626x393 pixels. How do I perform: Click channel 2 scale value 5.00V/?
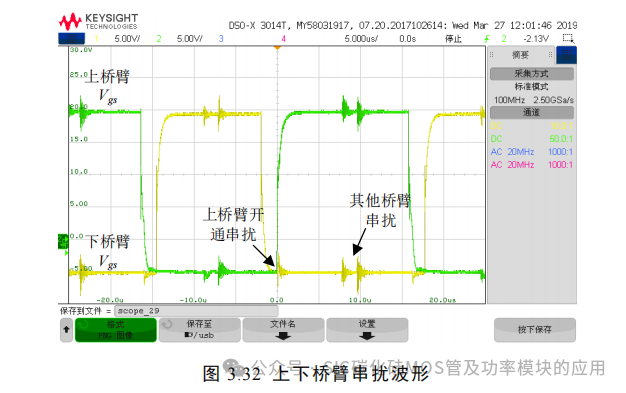pyautogui.click(x=190, y=39)
